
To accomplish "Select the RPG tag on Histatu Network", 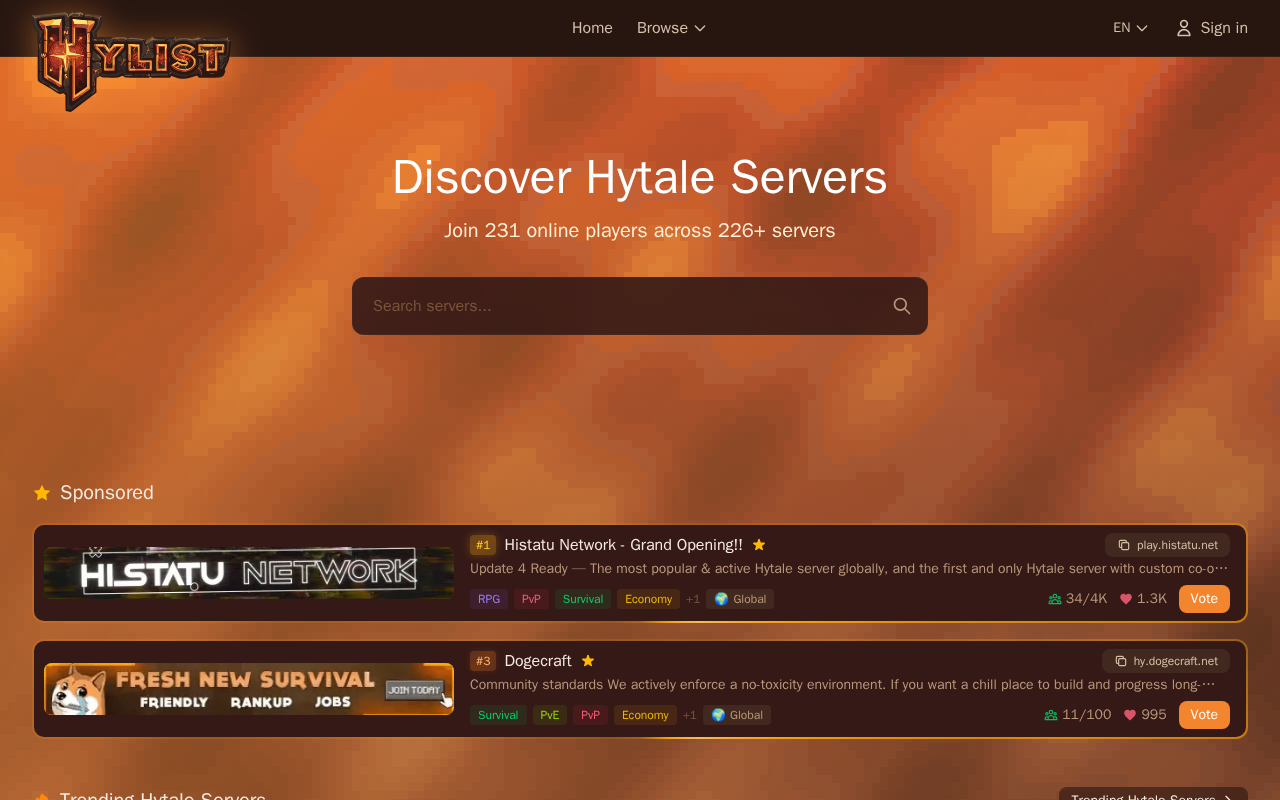I will point(489,599).
